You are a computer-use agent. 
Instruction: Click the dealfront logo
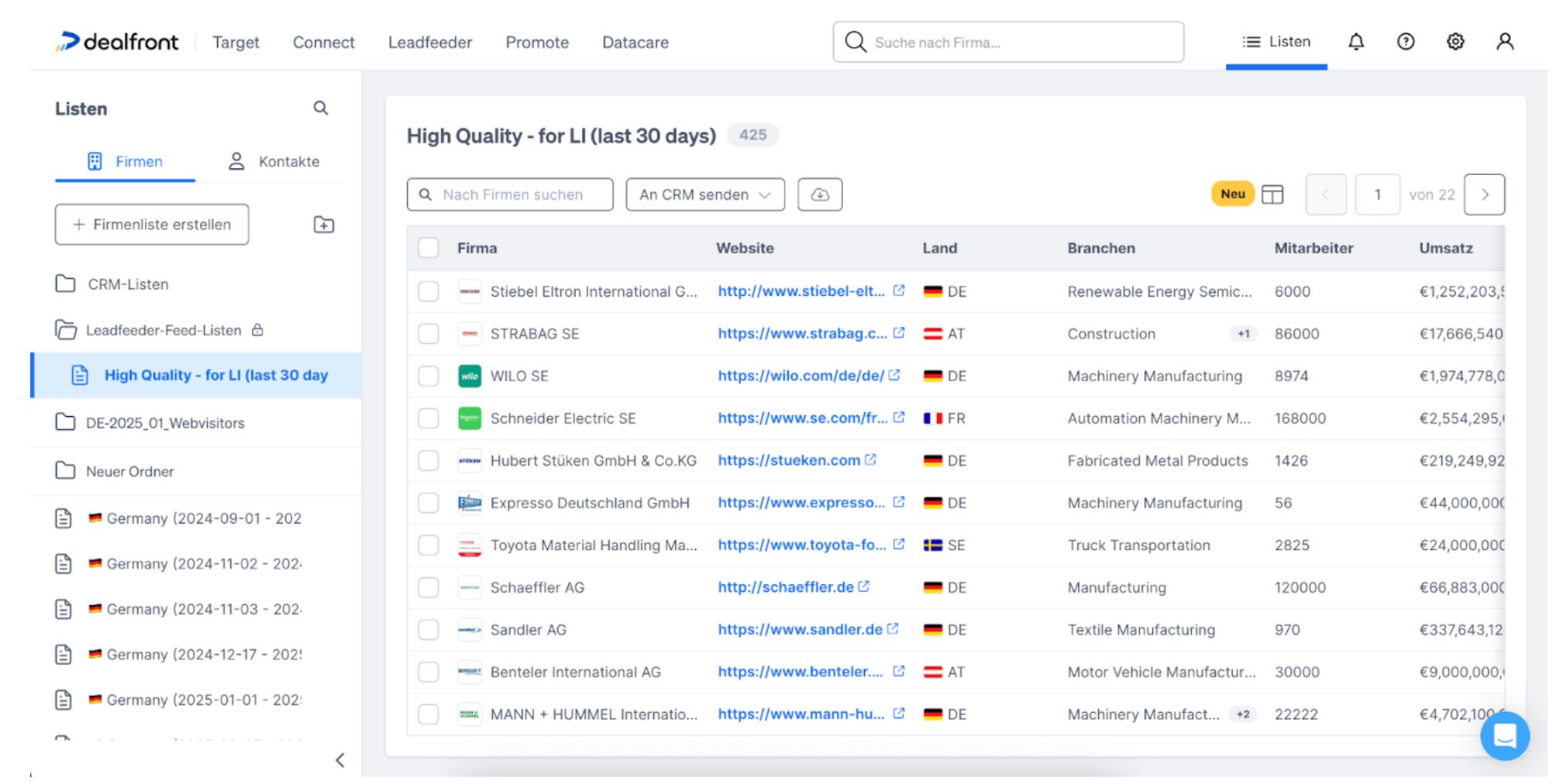coord(117,42)
